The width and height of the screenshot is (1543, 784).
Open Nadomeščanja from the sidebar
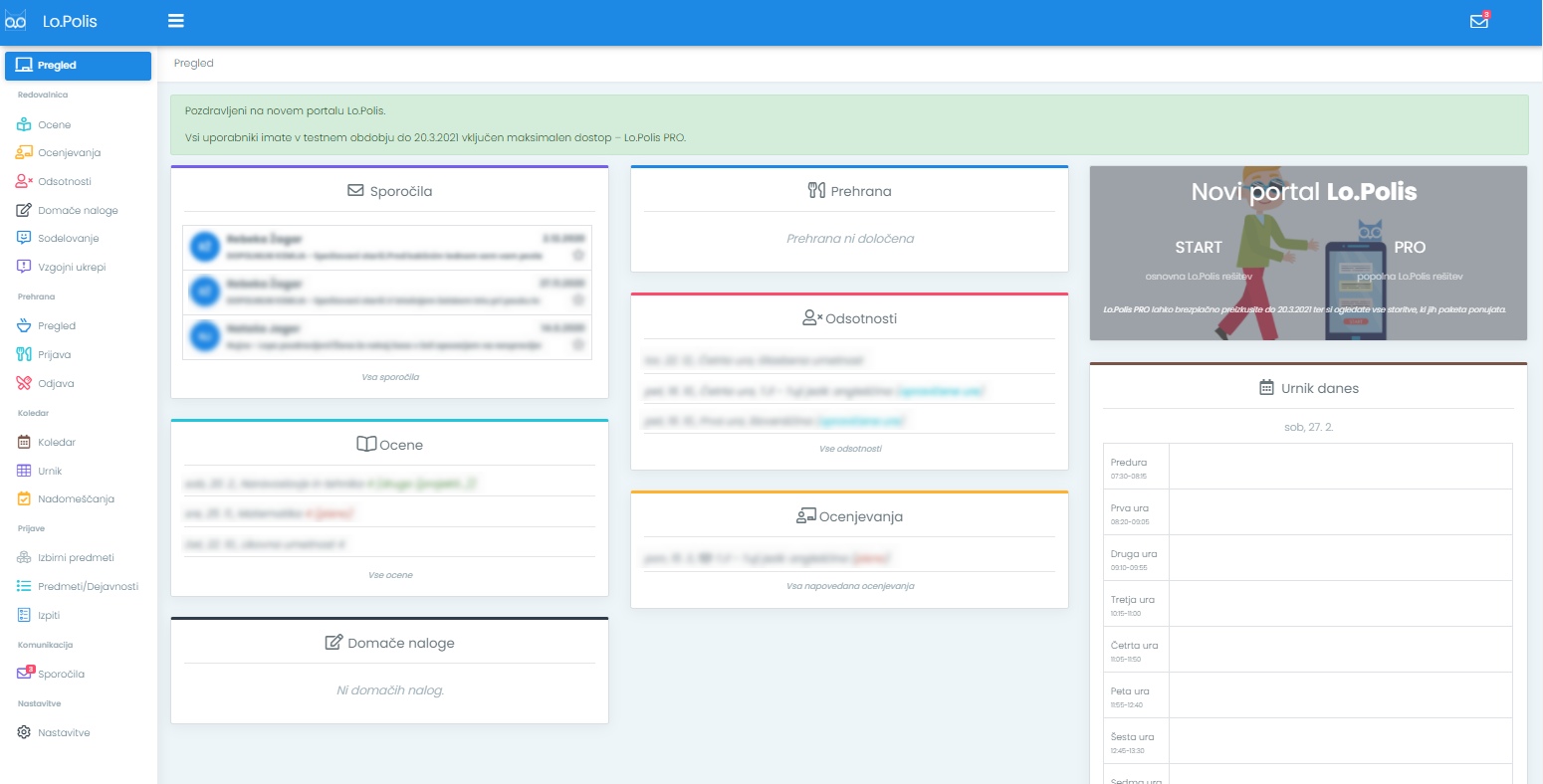[78, 499]
